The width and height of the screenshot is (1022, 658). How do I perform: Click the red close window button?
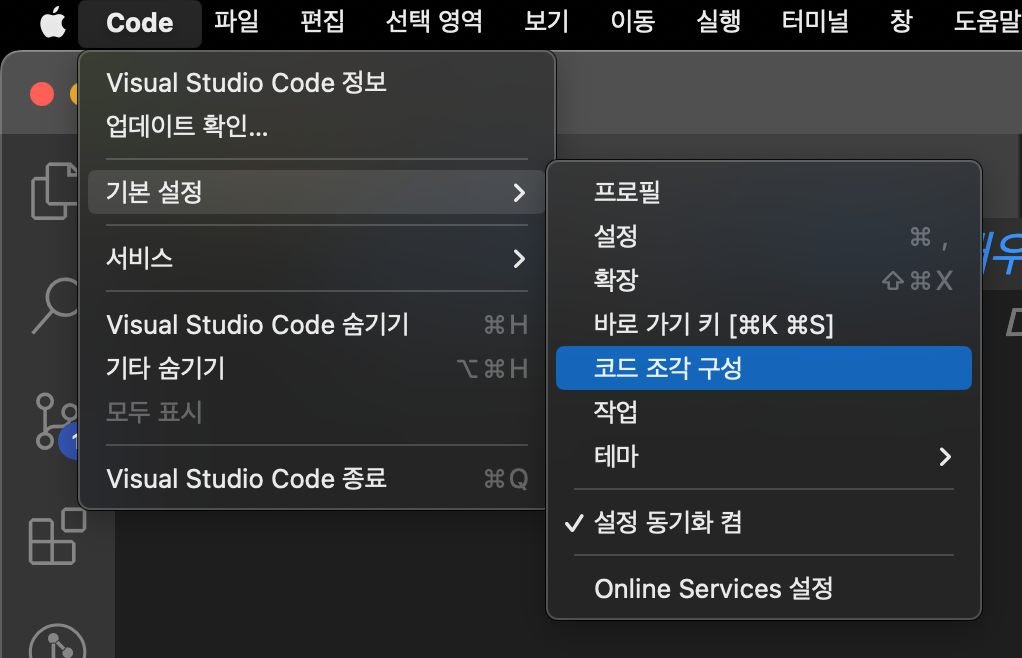point(42,94)
